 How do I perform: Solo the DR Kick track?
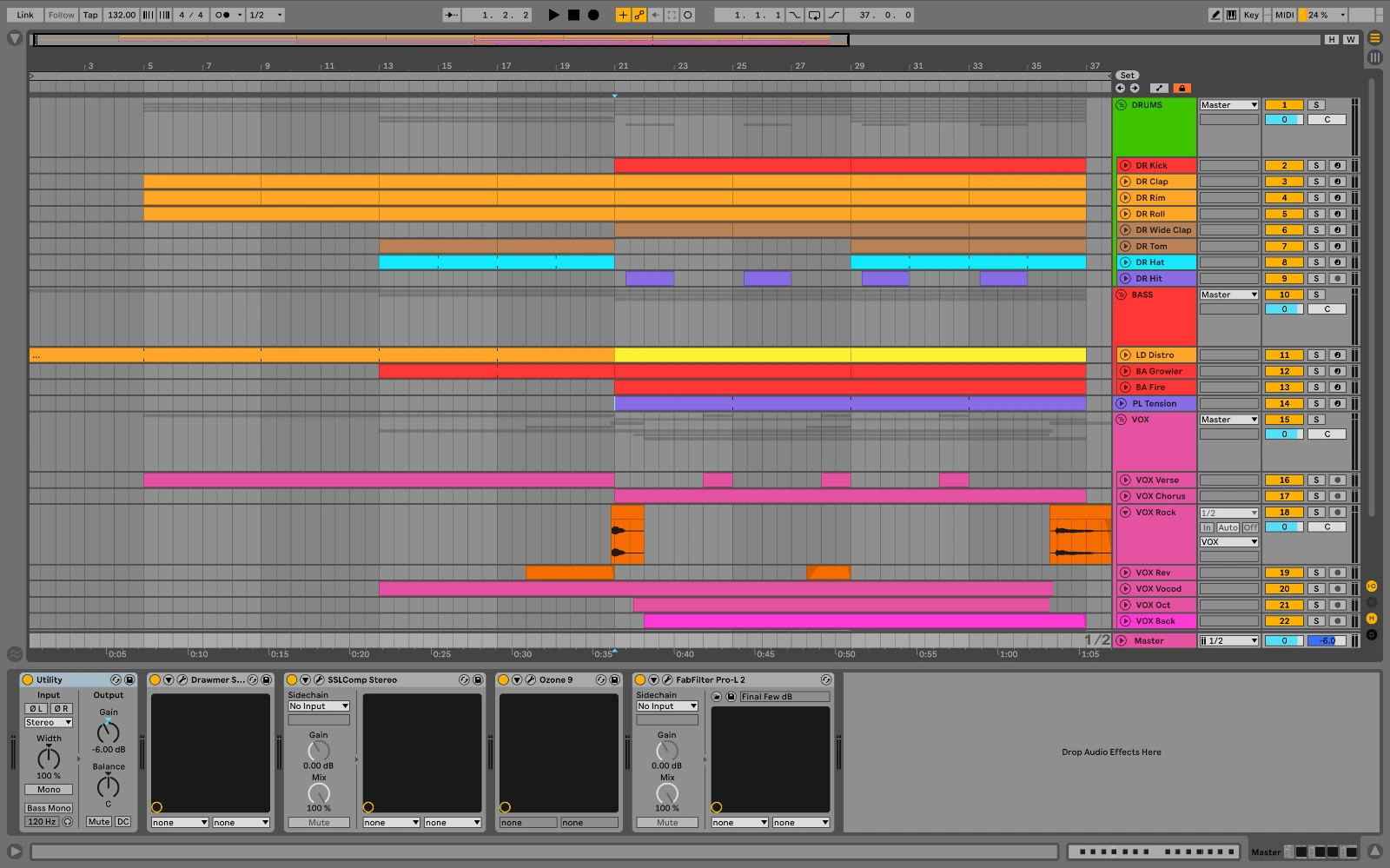tap(1316, 165)
